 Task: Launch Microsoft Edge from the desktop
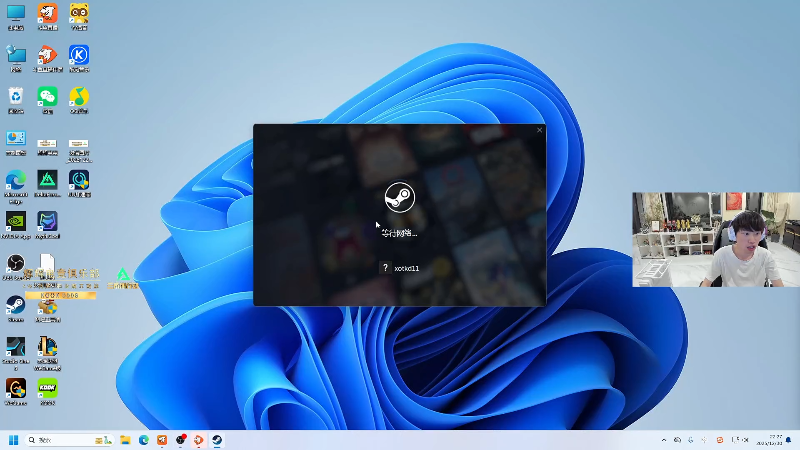pos(16,187)
